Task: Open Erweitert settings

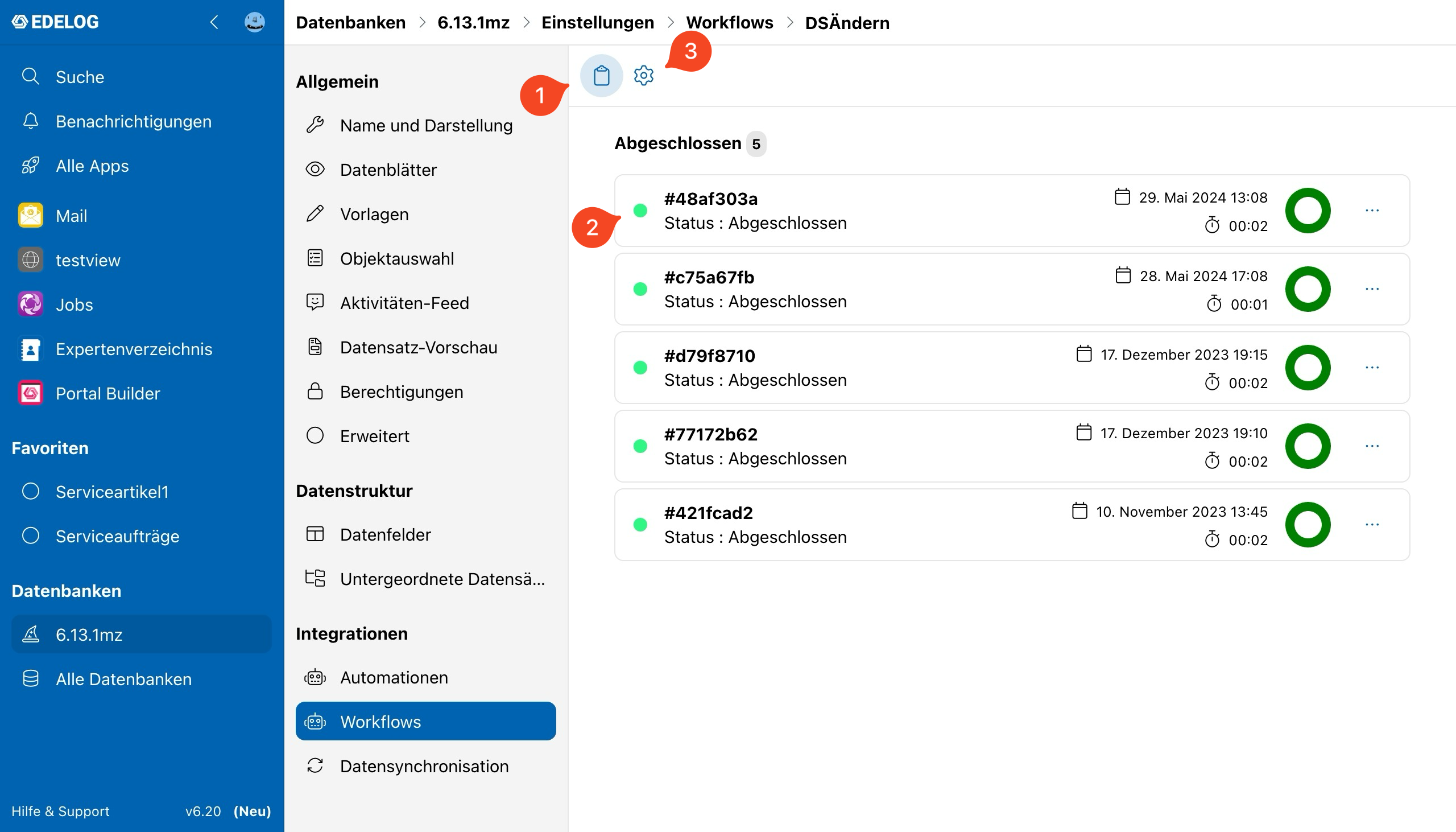Action: point(426,436)
